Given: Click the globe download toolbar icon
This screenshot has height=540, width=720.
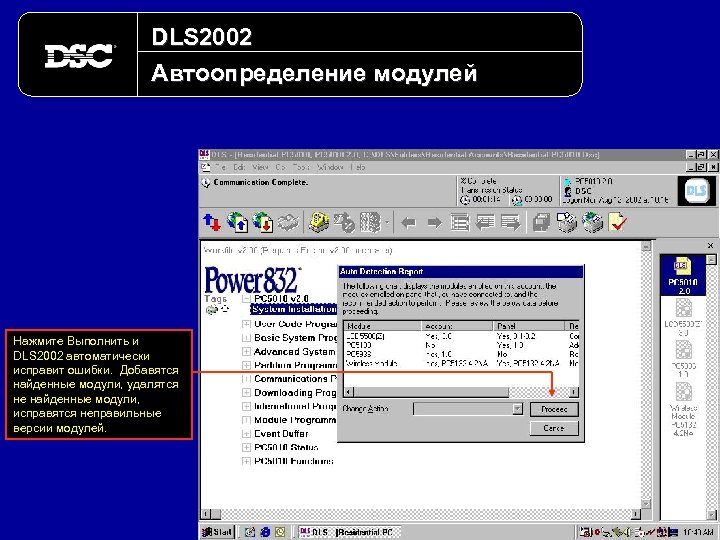Looking at the screenshot, I should [263, 223].
